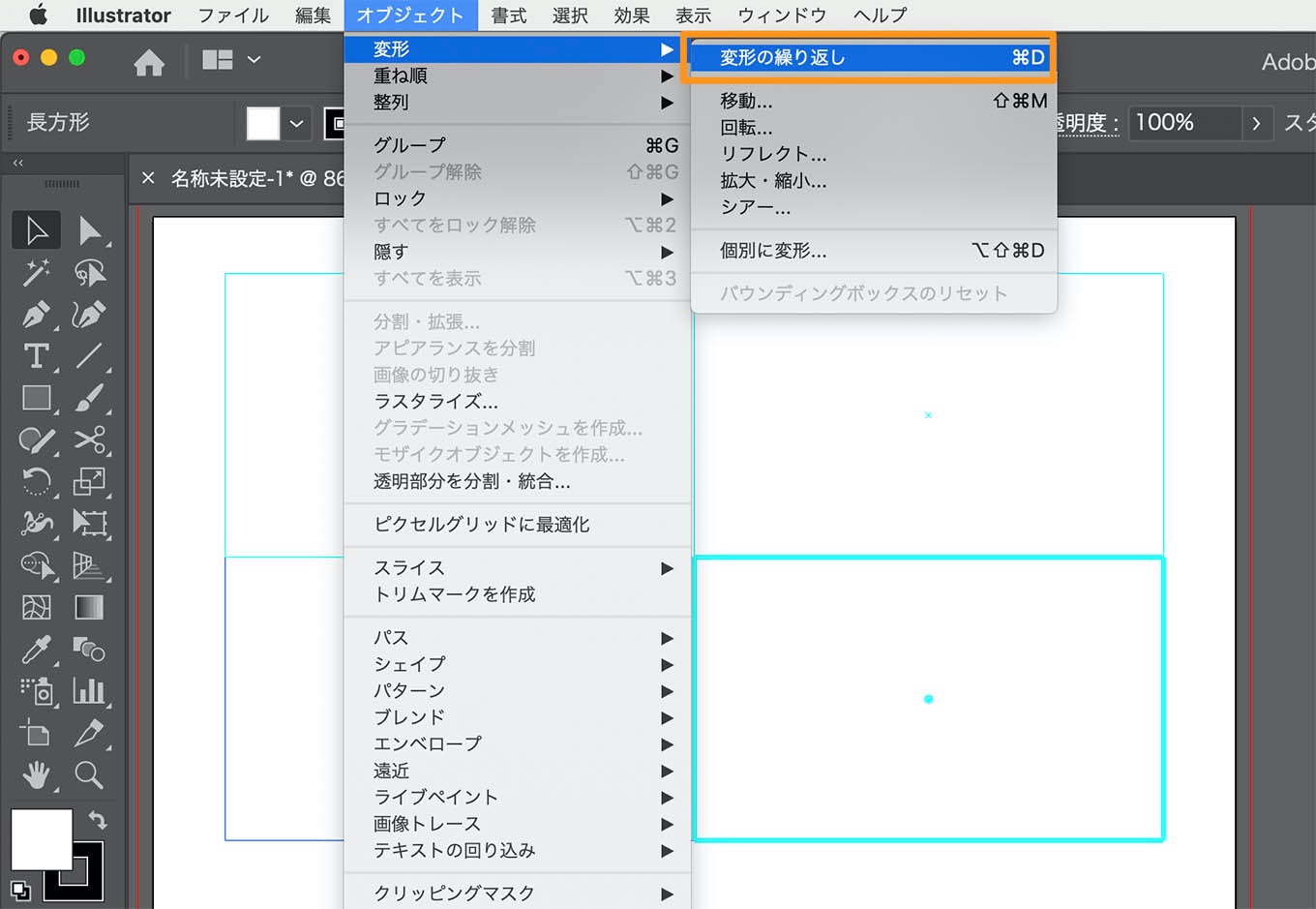The width and height of the screenshot is (1316, 909).
Task: Open the 効果 menu
Action: pyautogui.click(x=631, y=15)
